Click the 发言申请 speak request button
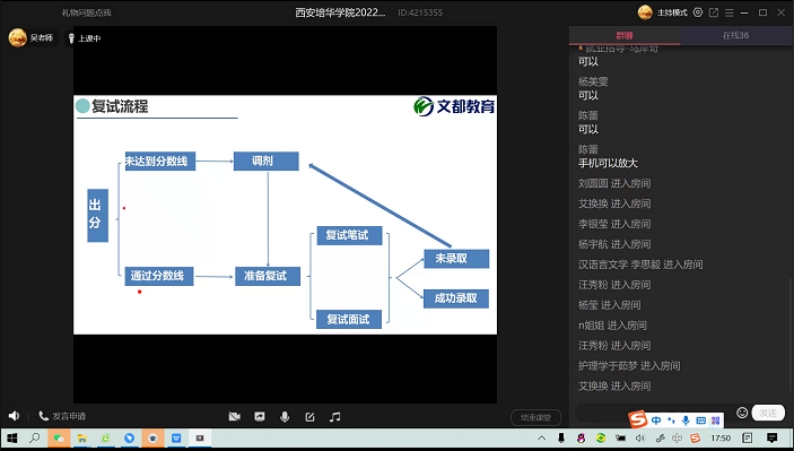This screenshot has width=794, height=451. tap(62, 416)
